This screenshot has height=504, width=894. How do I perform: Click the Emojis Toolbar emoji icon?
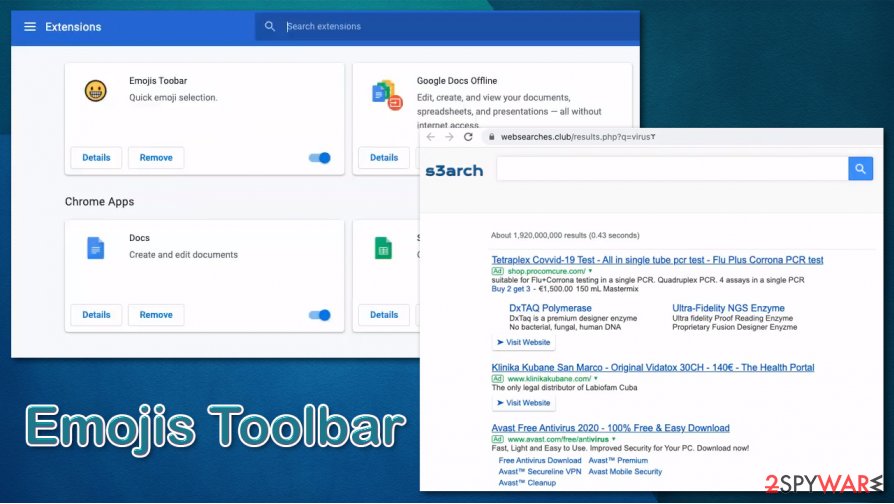(95, 91)
